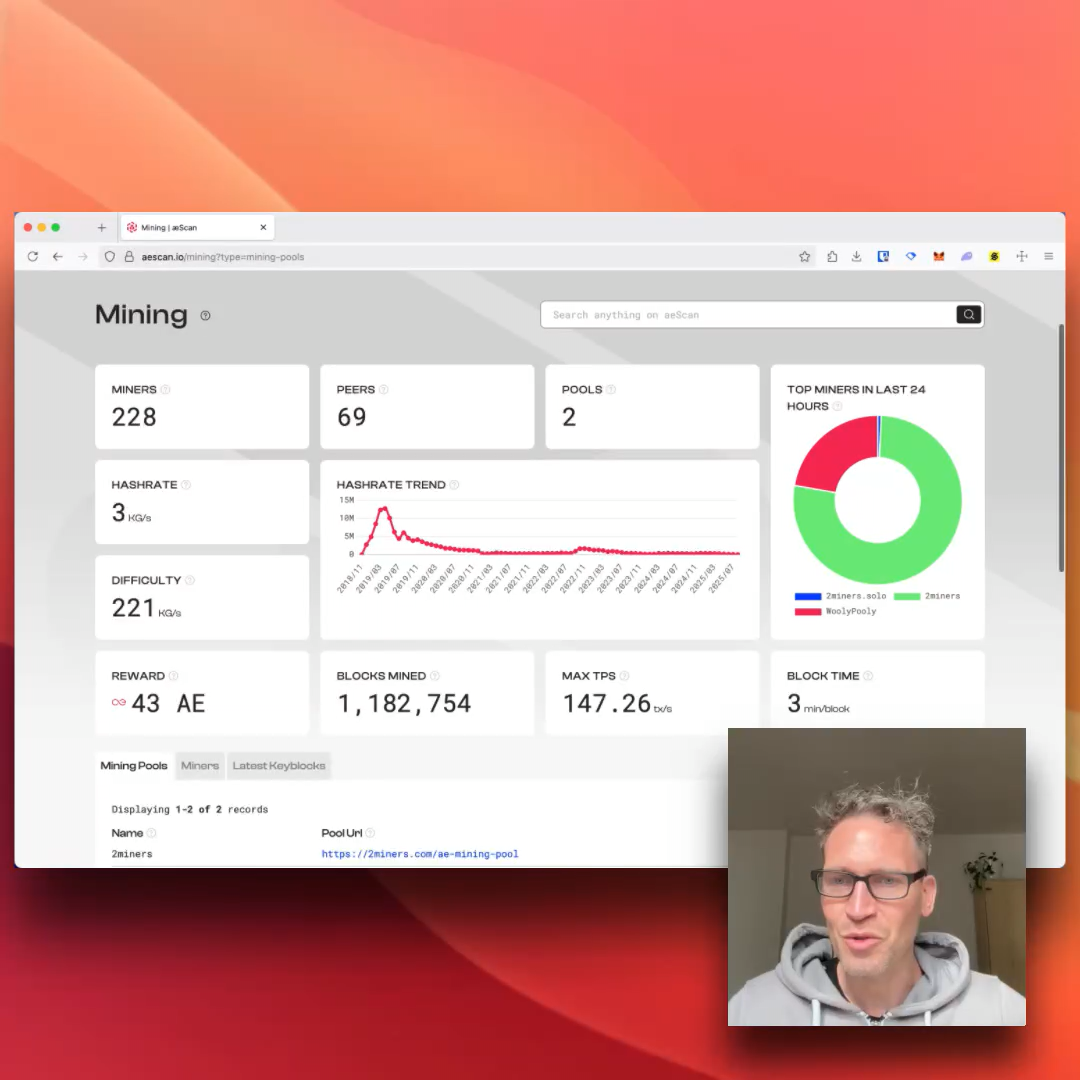Click info icon beside REWARD label
Viewport: 1080px width, 1080px height.
tap(174, 676)
